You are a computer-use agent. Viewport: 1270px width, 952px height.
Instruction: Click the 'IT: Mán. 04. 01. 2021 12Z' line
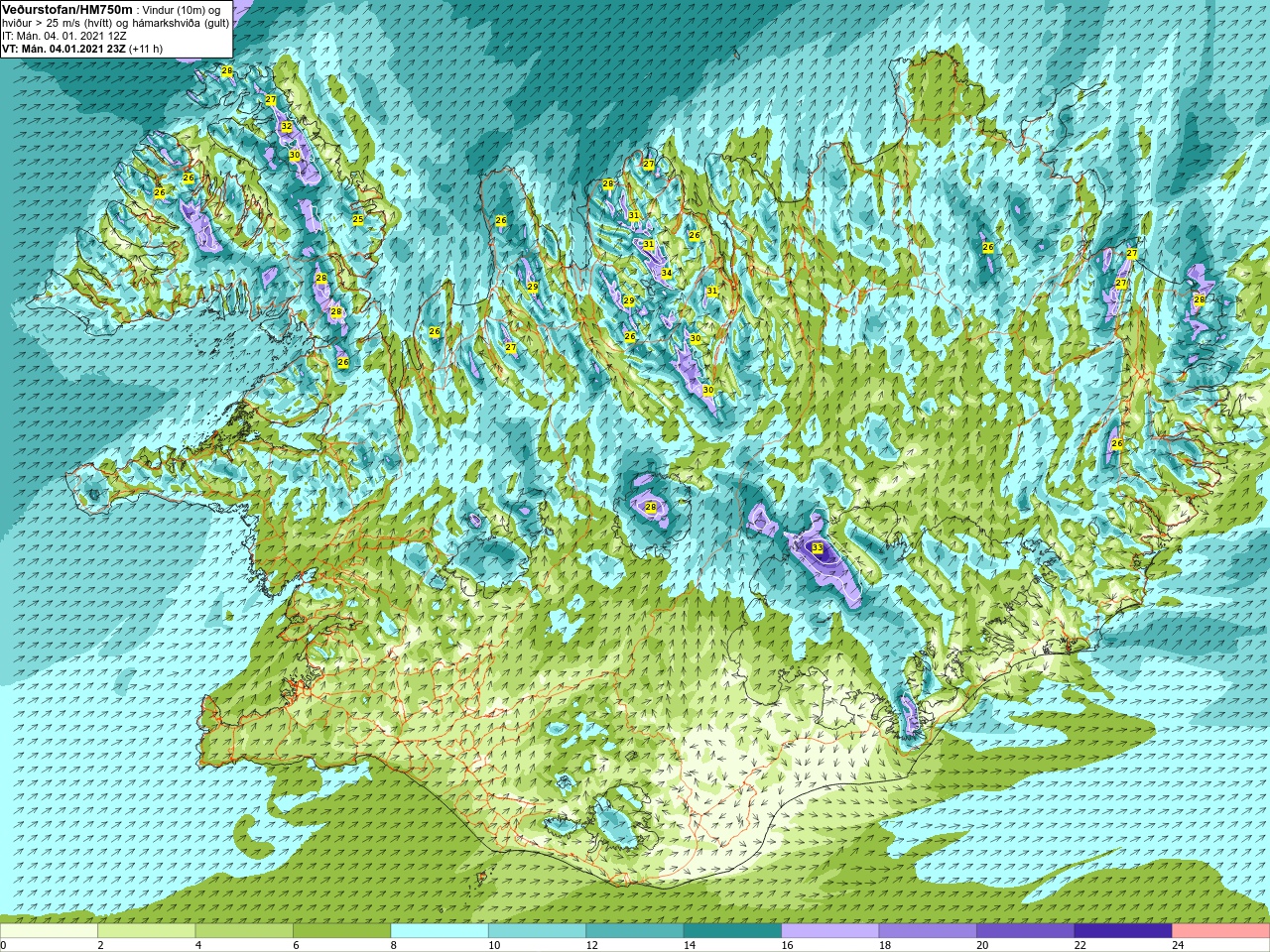tap(64, 36)
